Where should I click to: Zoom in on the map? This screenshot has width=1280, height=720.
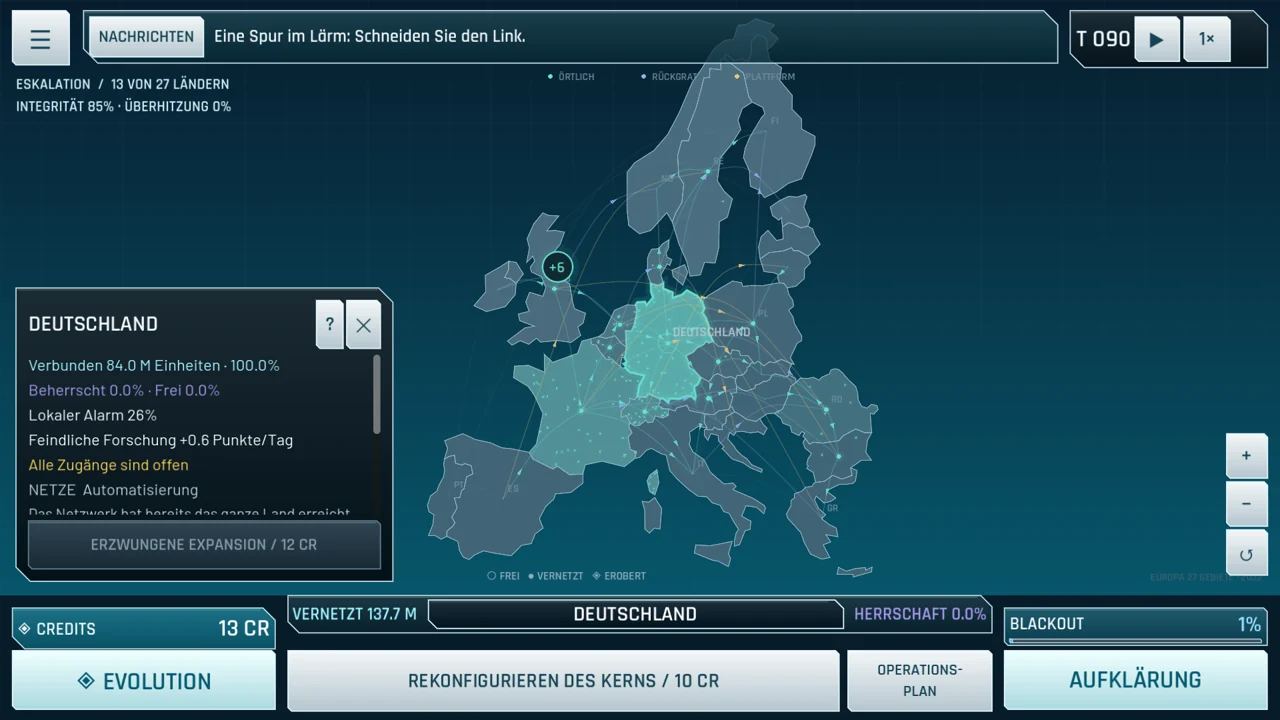pos(1246,456)
